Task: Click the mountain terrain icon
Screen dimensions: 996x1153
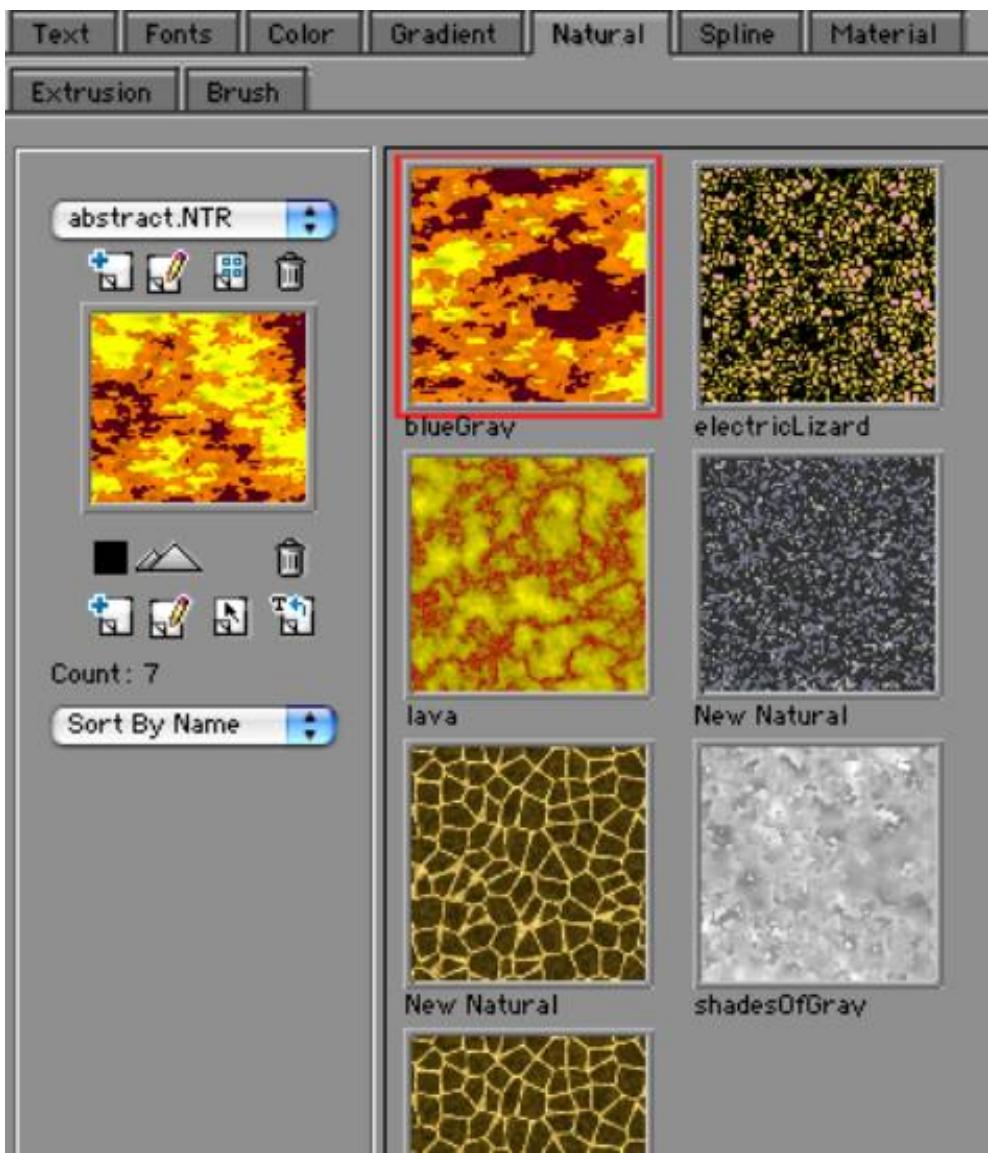Action: (168, 557)
